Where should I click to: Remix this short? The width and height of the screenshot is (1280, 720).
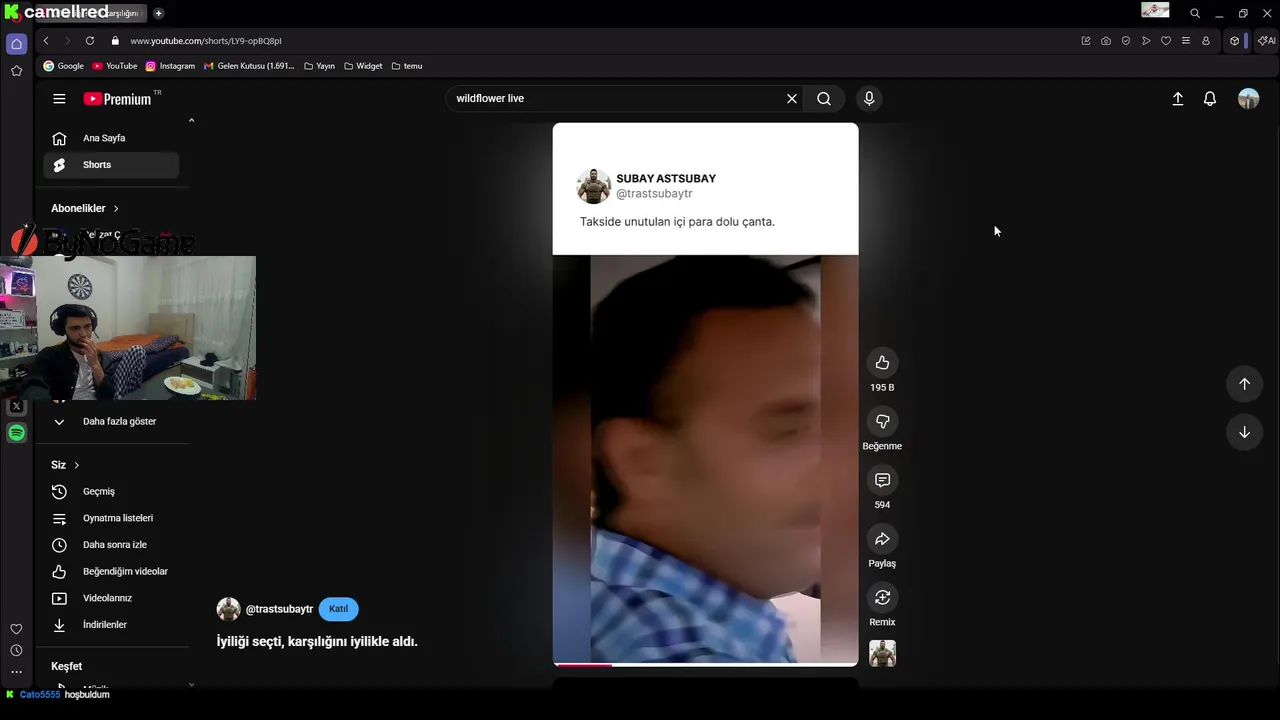882,598
